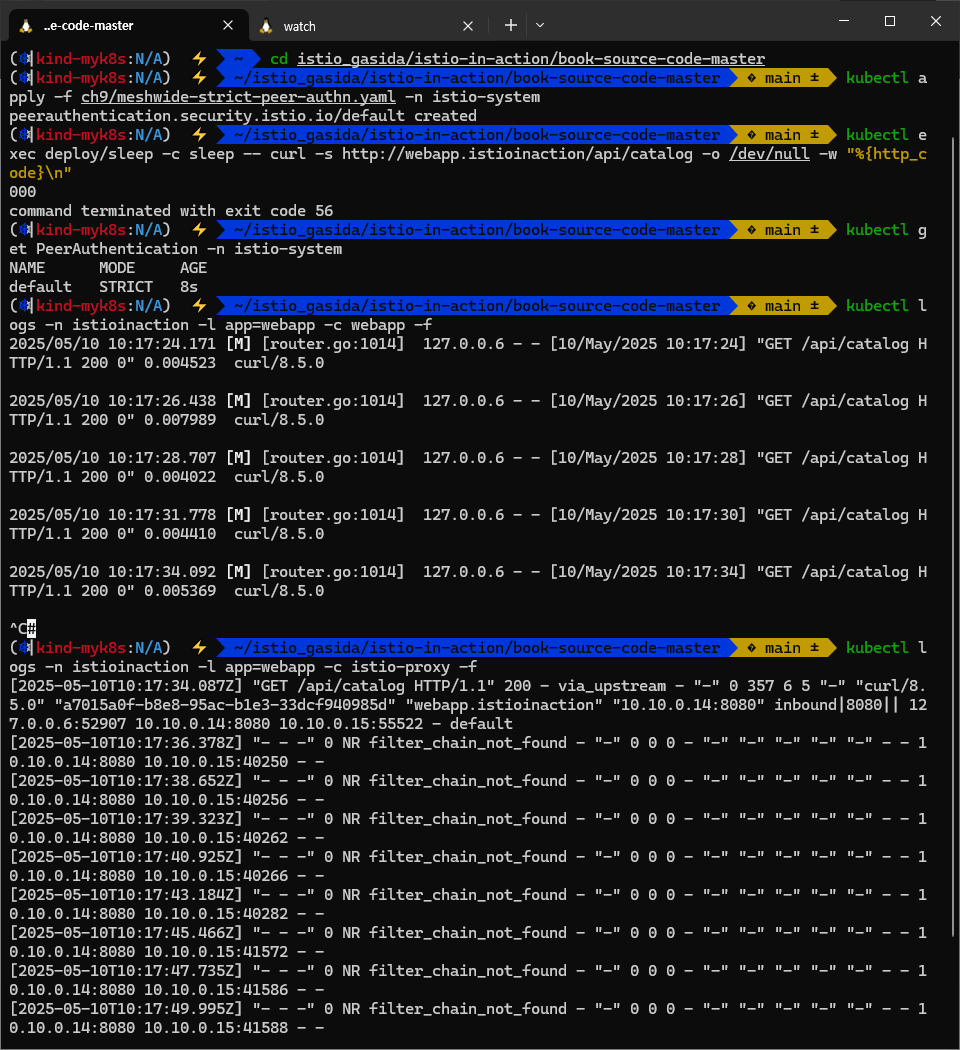Click "peerauthentication.security.istio.io/default created" output line
The width and height of the screenshot is (960, 1050).
(x=243, y=116)
